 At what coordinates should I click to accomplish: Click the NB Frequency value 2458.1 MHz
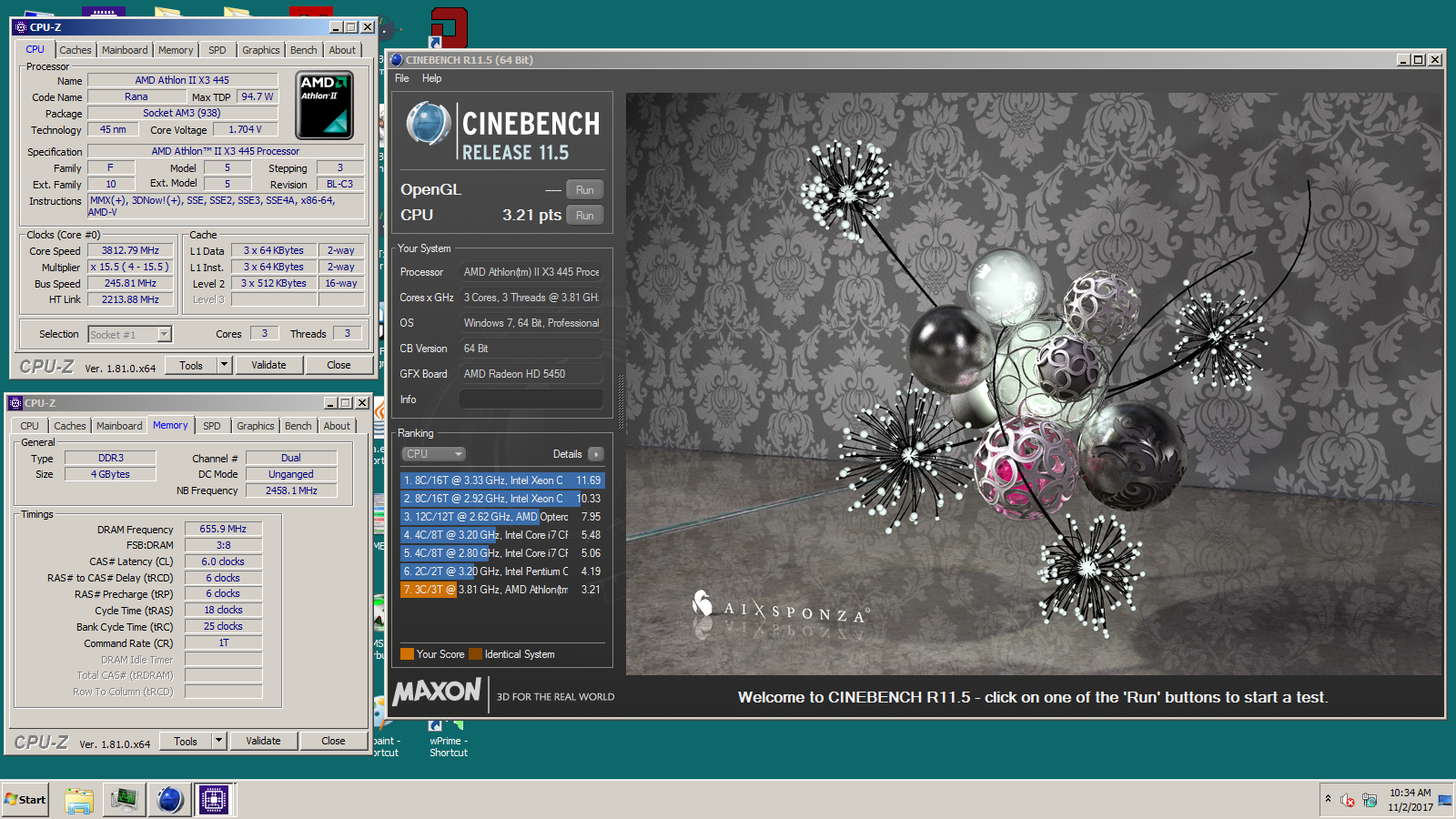(x=291, y=490)
